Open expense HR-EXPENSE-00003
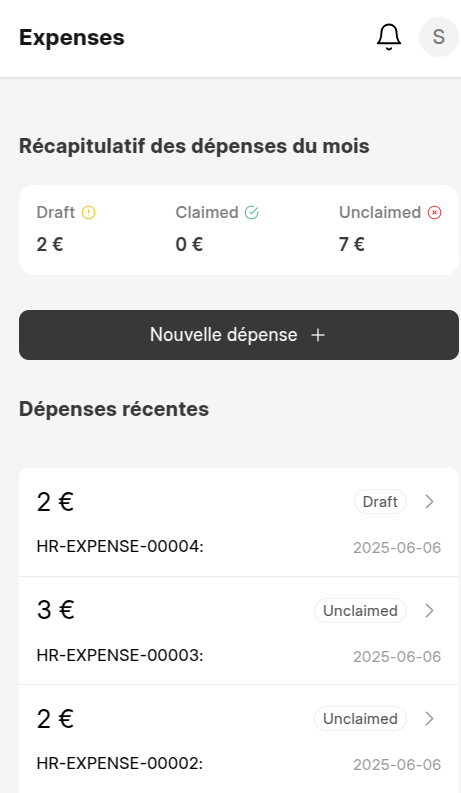 pyautogui.click(x=239, y=631)
